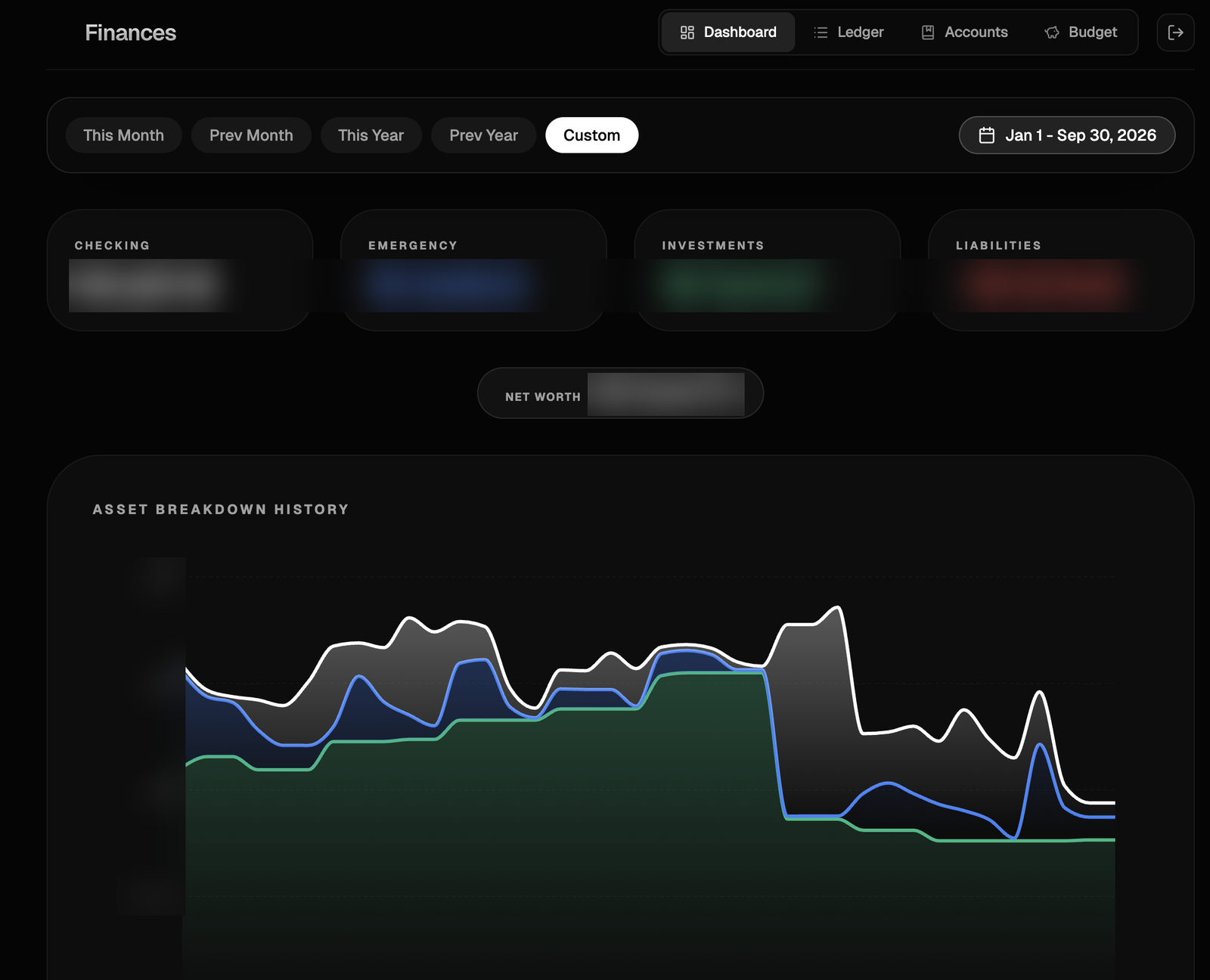The height and width of the screenshot is (980, 1210).
Task: Open the Budget tab
Action: click(x=1081, y=33)
